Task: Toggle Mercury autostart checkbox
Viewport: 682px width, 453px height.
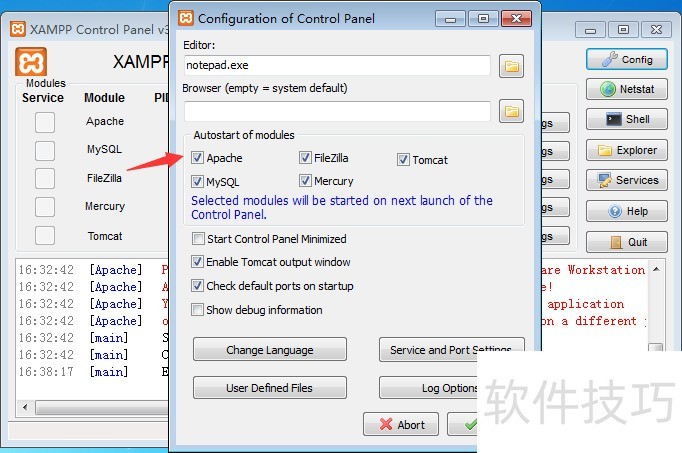Action: pyautogui.click(x=305, y=180)
